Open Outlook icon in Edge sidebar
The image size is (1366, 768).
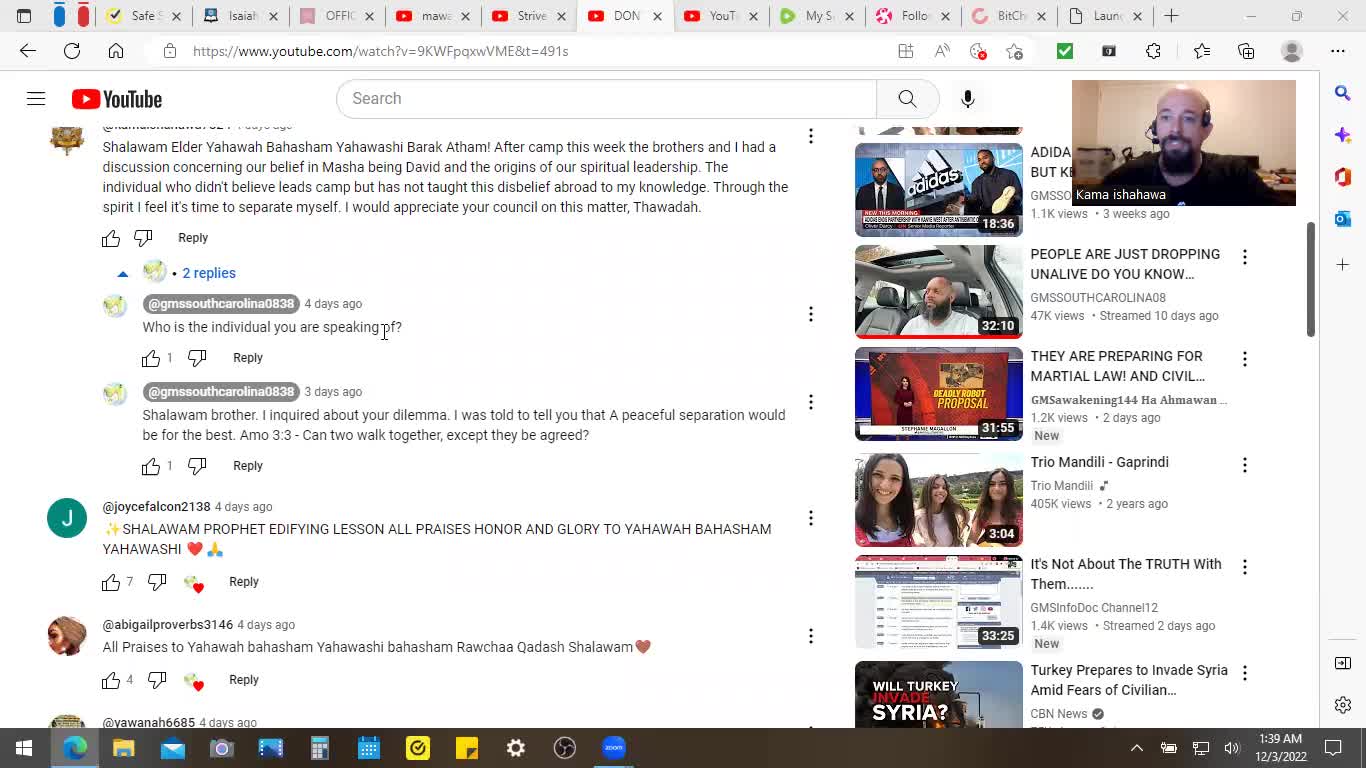coord(1343,218)
